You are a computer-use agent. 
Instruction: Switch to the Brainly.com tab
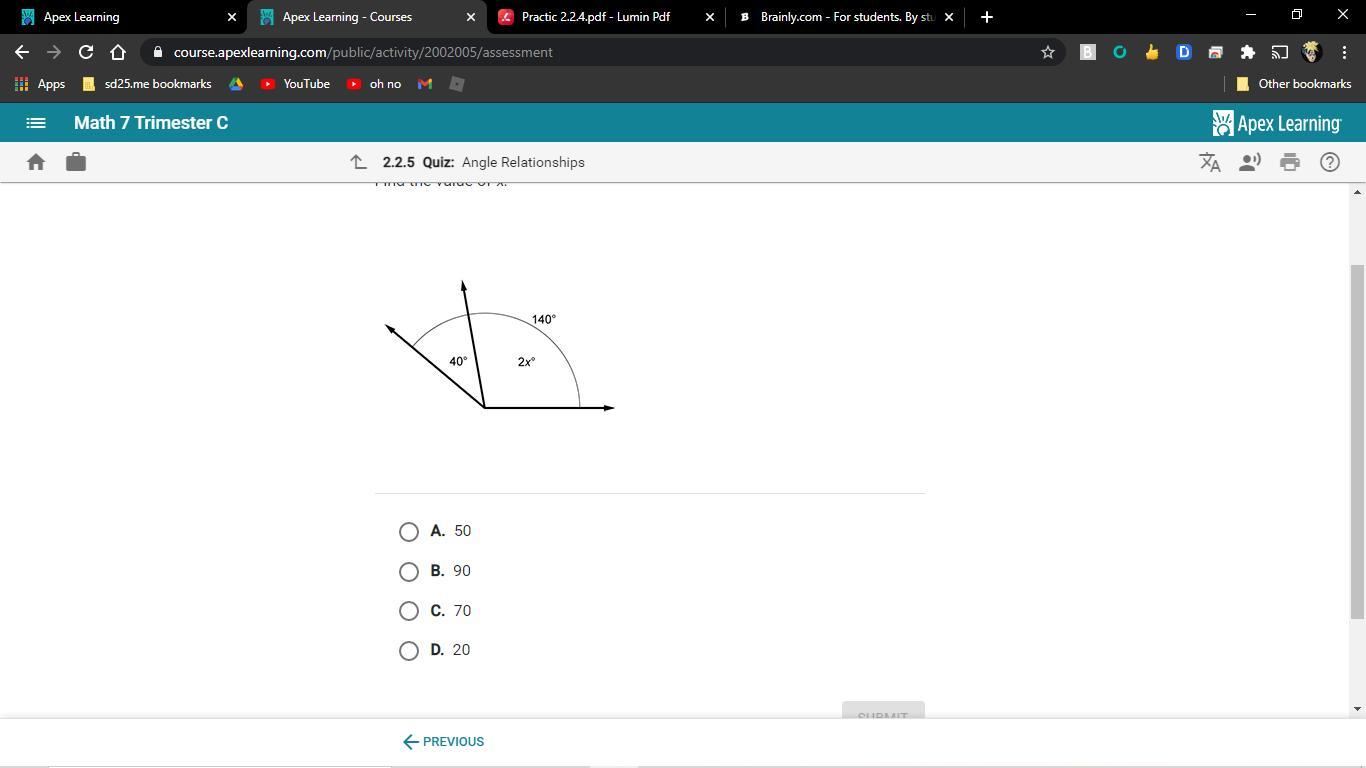(845, 17)
